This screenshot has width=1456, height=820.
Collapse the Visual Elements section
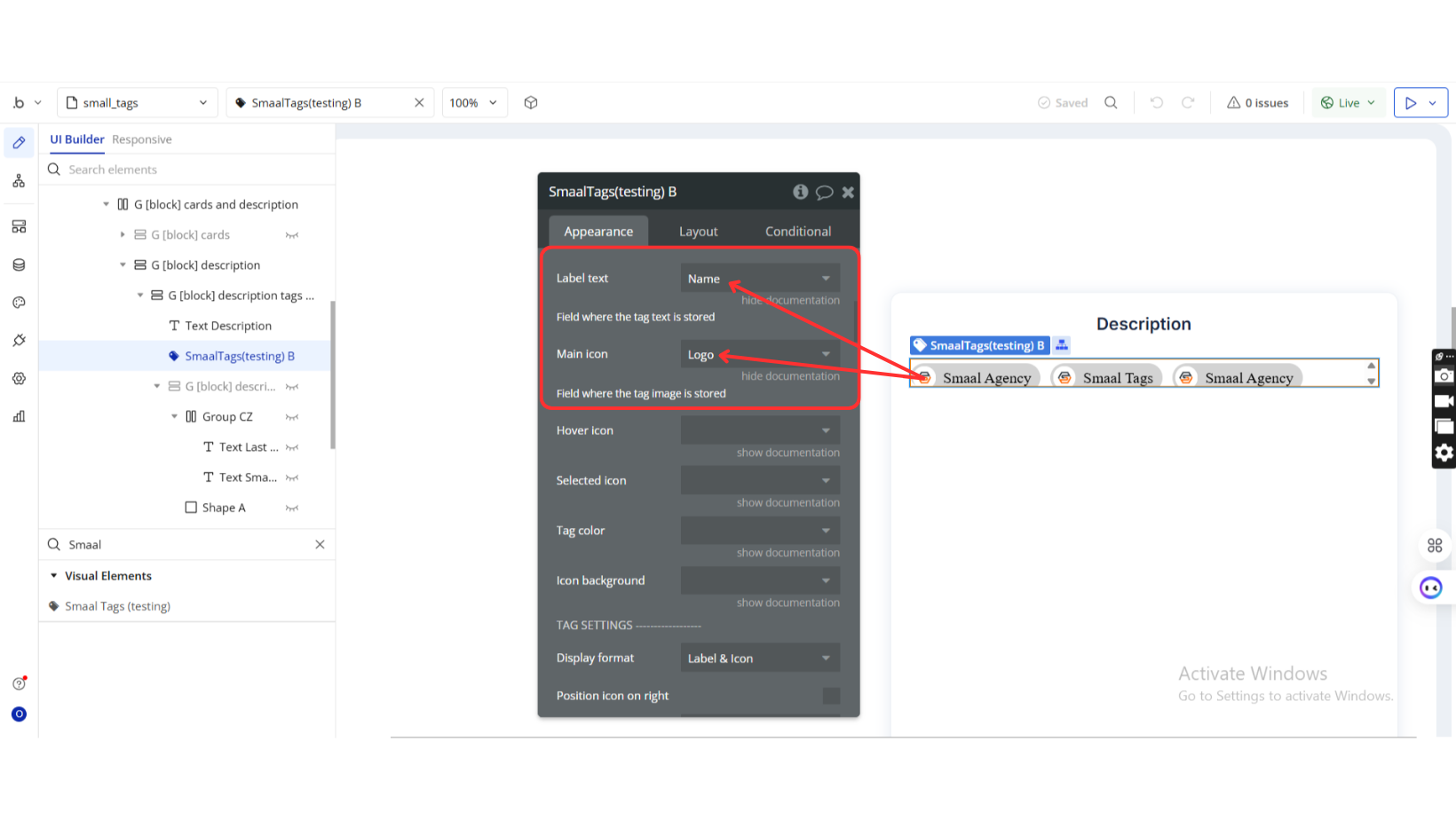tap(54, 576)
